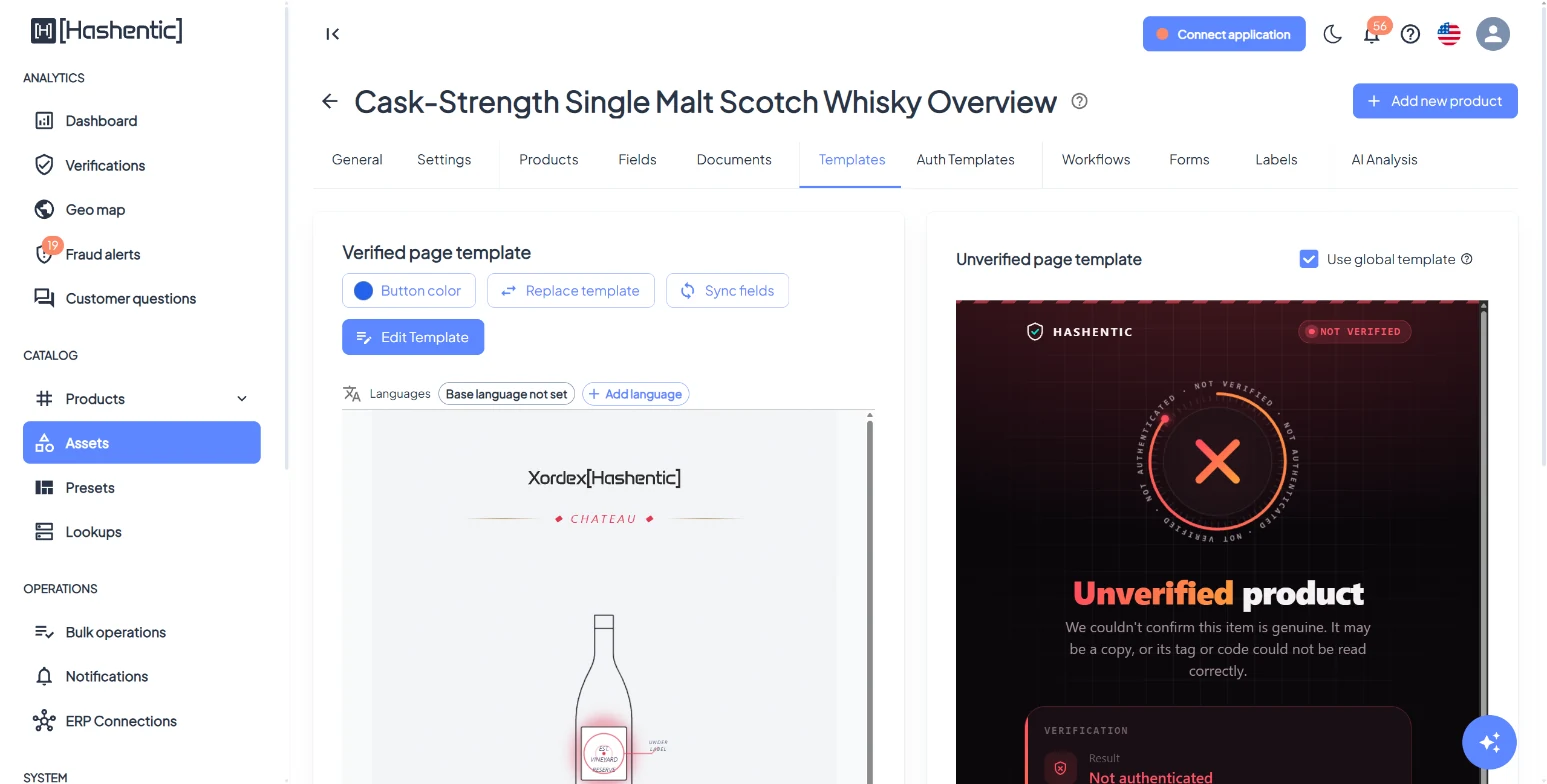Toggle dark mode moon icon
This screenshot has height=784, width=1547.
tap(1332, 34)
